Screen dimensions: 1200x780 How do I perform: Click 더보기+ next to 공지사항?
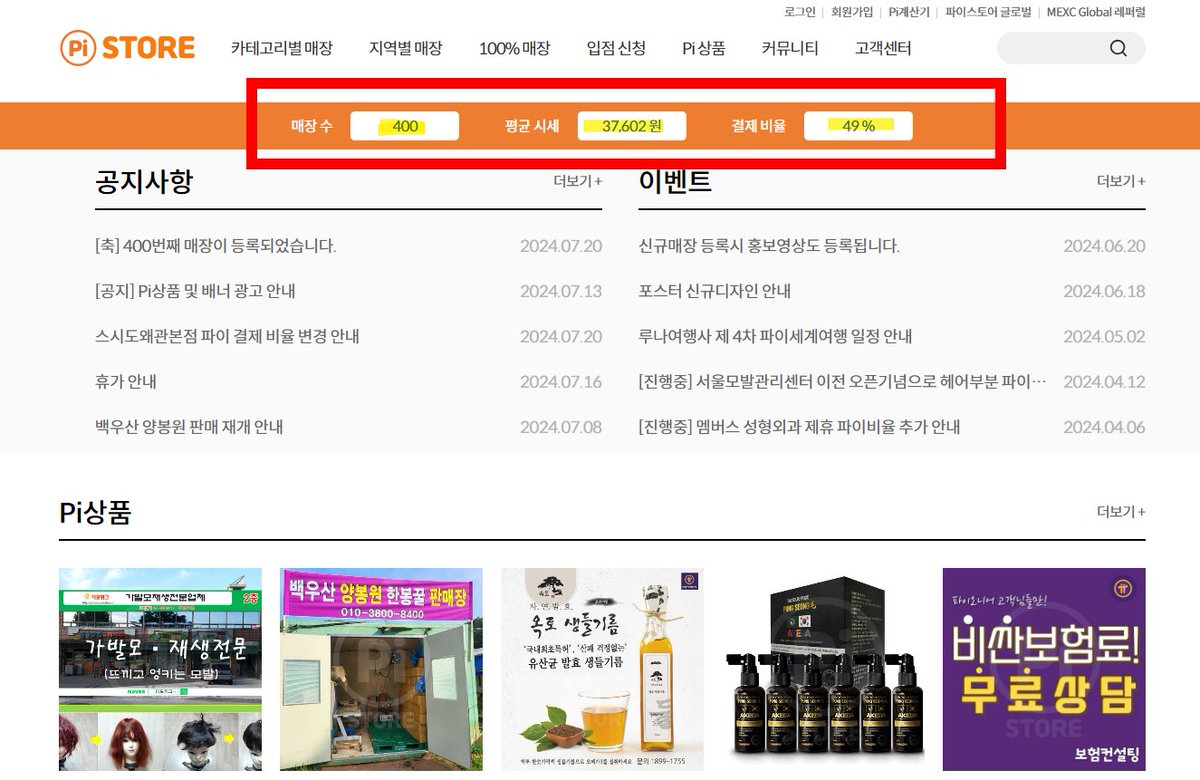578,181
